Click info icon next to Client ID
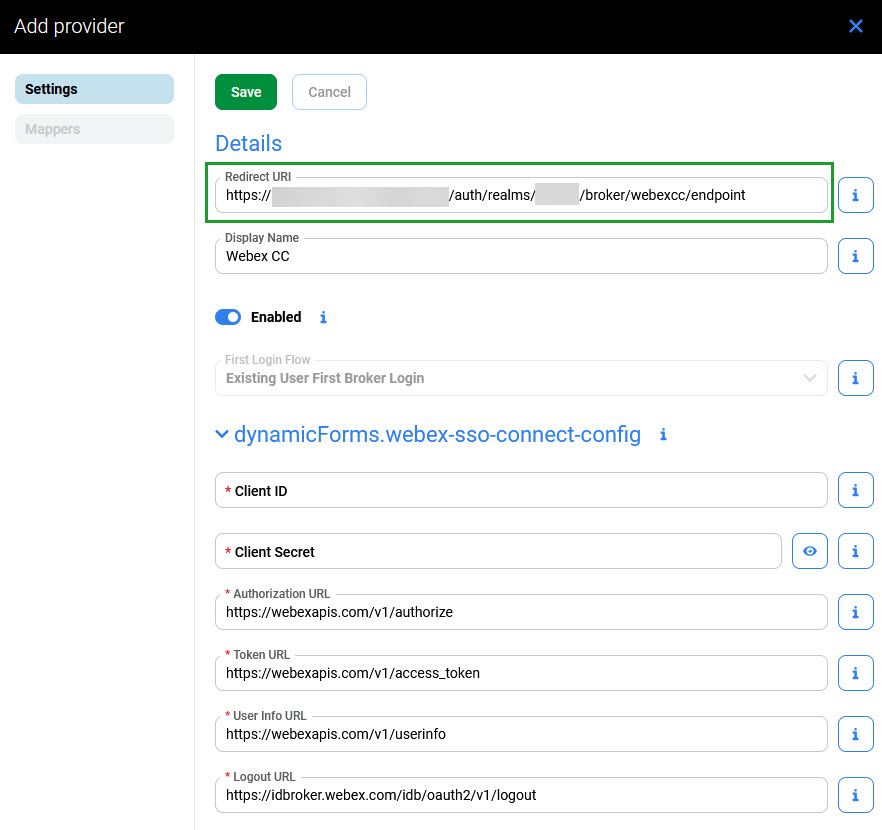Viewport: 882px width, 830px height. [855, 490]
